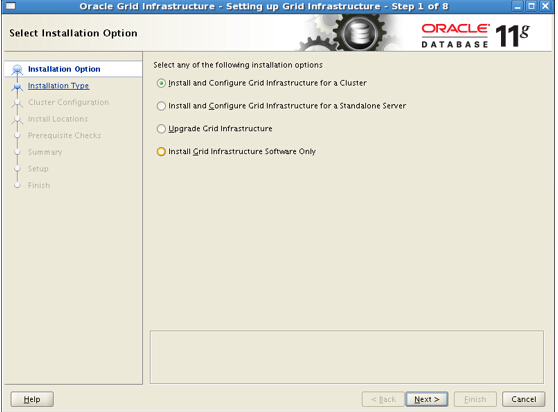Click the Installation Type step marker icon

(17, 86)
